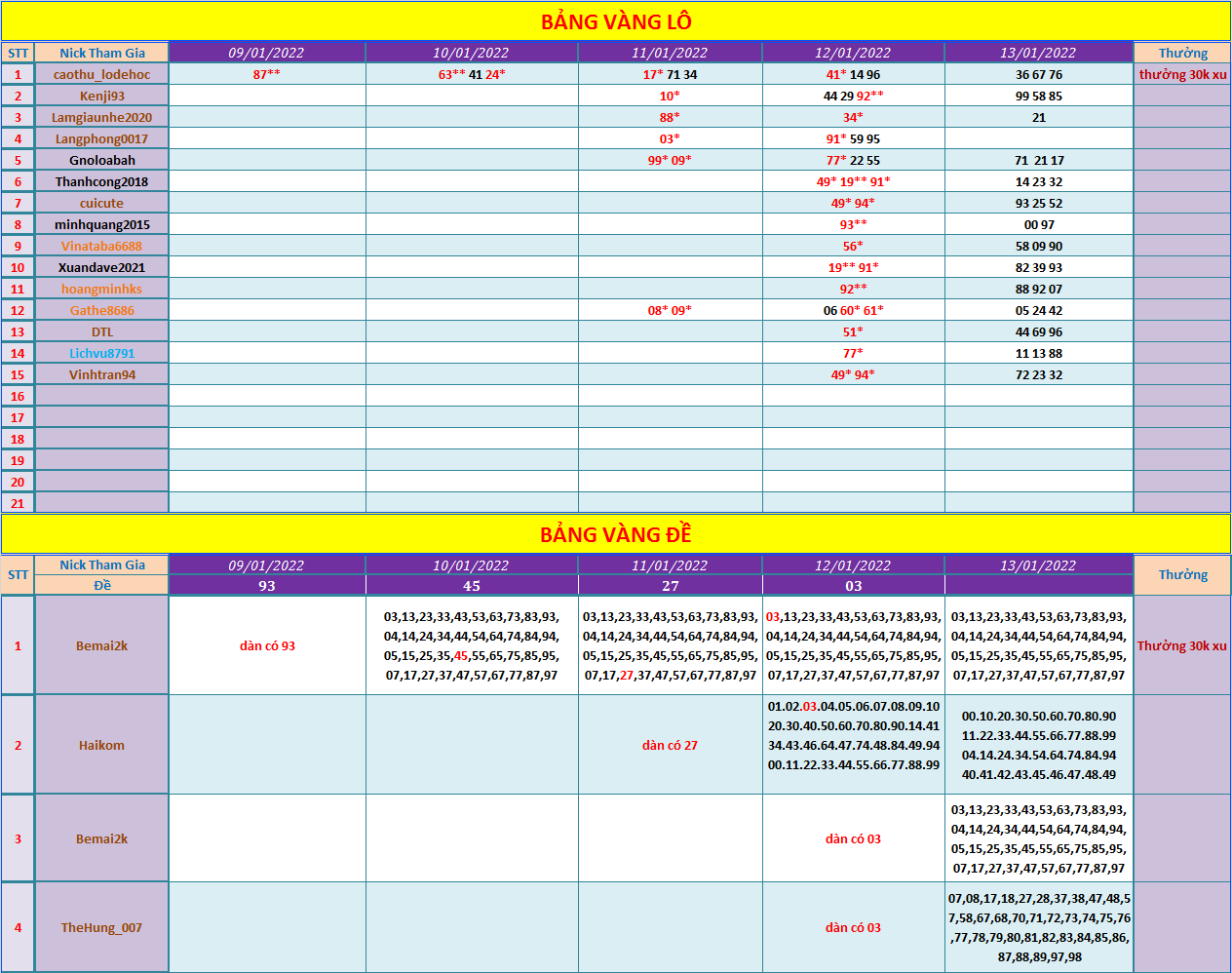
Task: Select Gathe8686's '08* 09*' cell
Action: click(670, 310)
